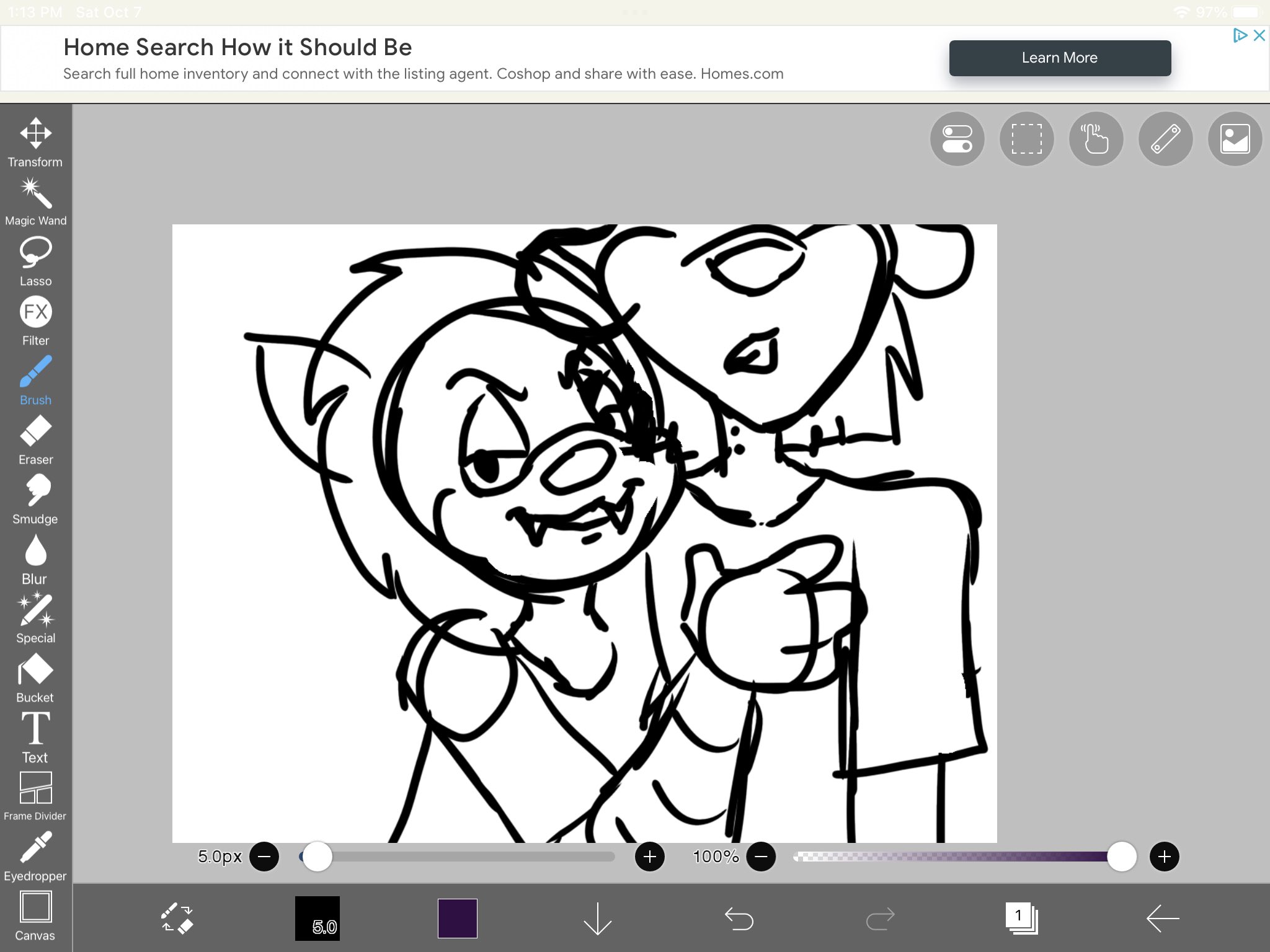Activate the Eyedropper tool
The image size is (1270, 952).
pos(35,857)
